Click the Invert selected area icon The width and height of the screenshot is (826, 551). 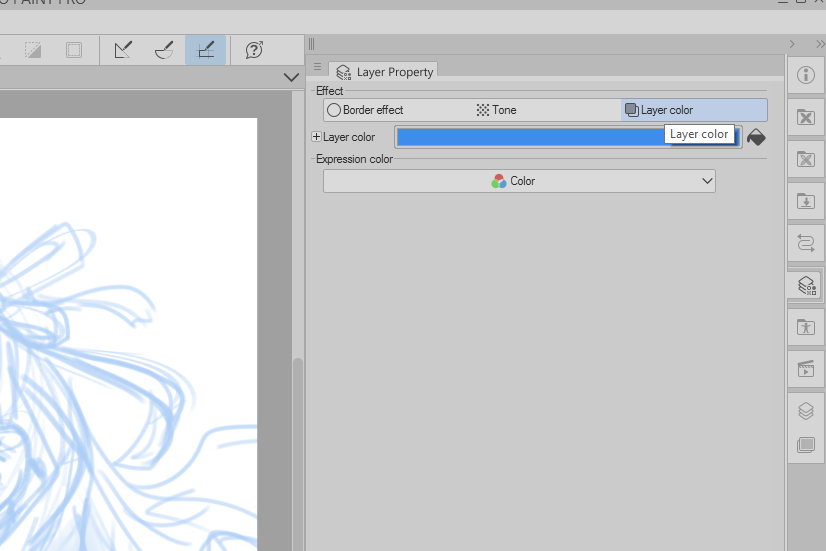[x=33, y=51]
